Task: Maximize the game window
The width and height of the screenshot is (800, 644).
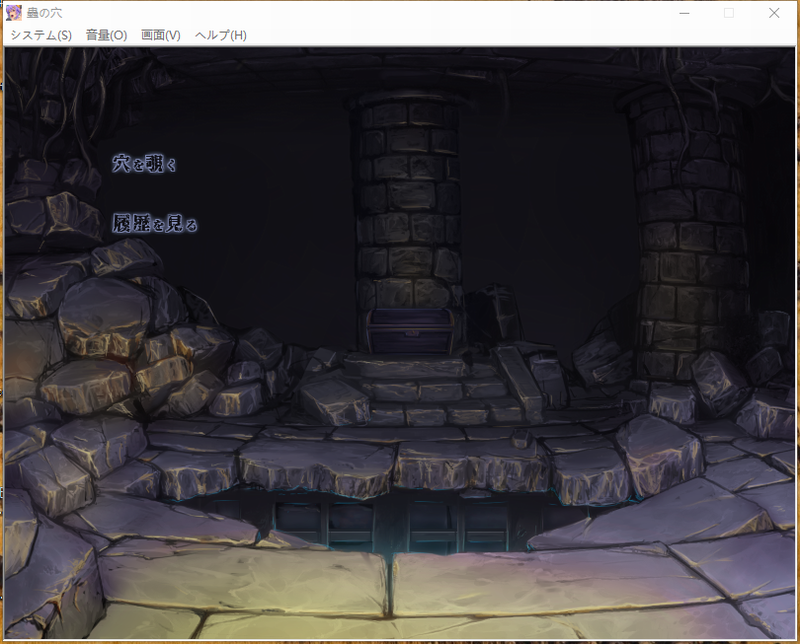Action: [x=729, y=13]
